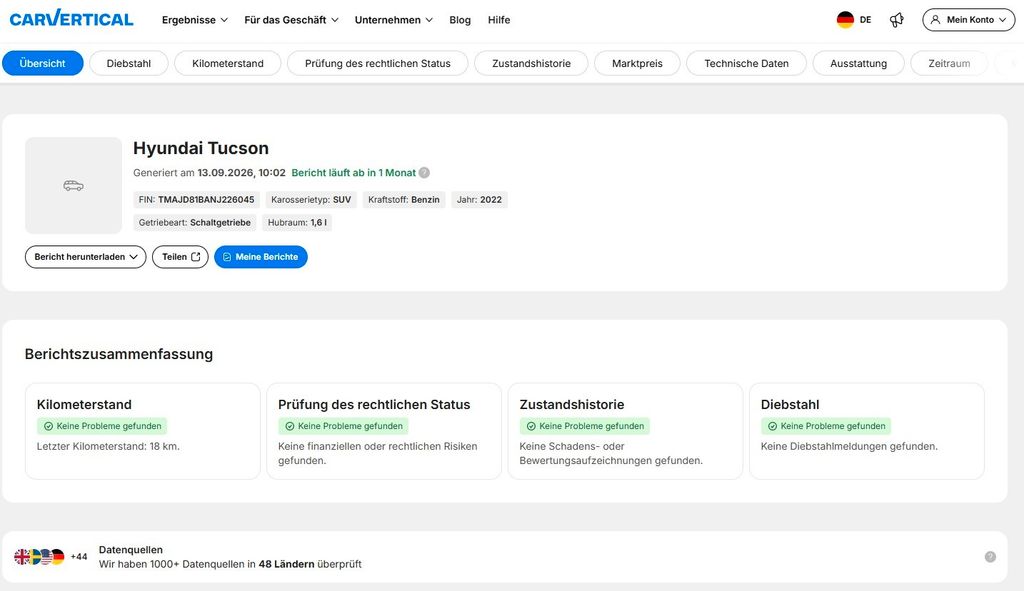Viewport: 1024px width, 591px height.
Task: Click help icon next to report expiry
Action: [x=424, y=173]
